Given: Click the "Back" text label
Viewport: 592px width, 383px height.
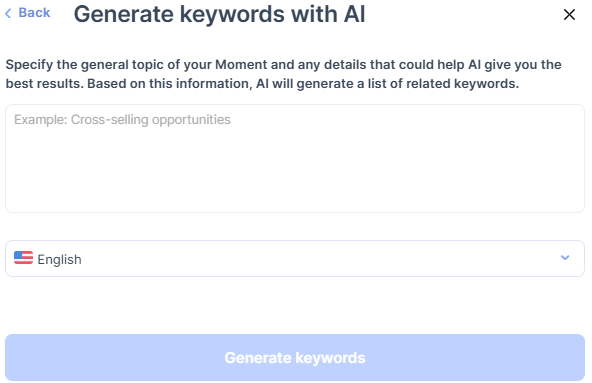Looking at the screenshot, I should coord(34,13).
